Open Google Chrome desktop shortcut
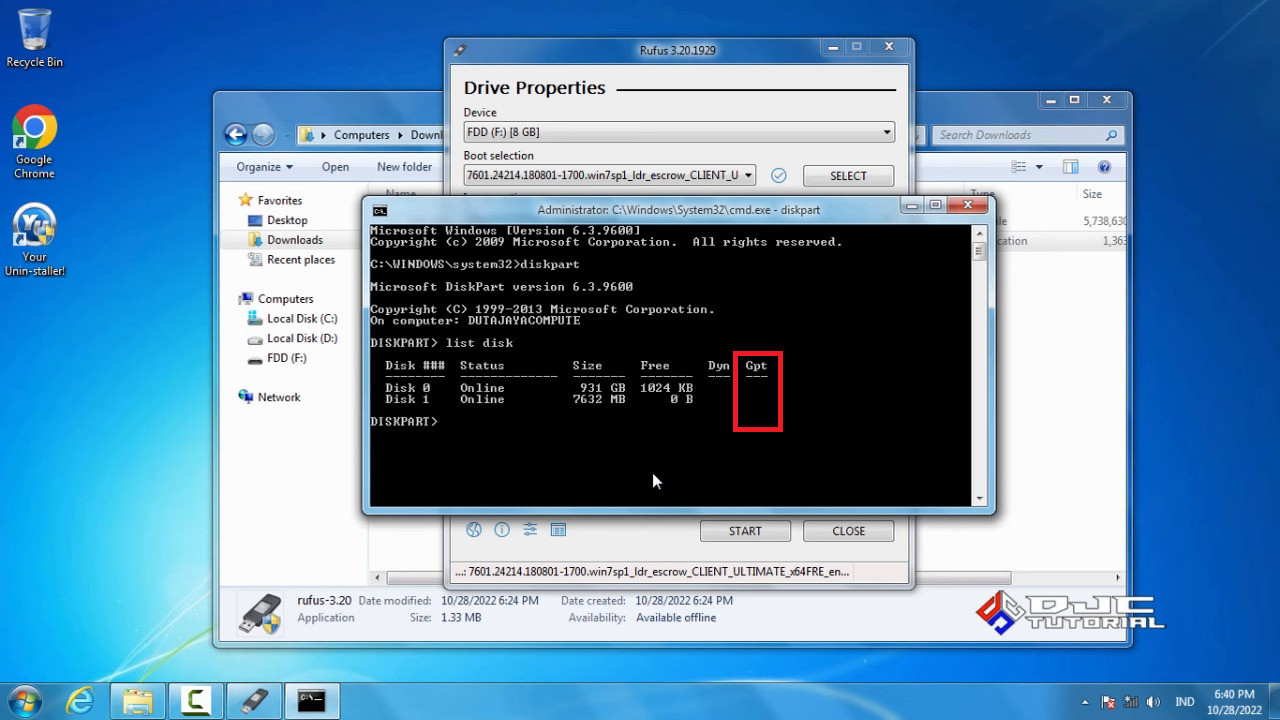Viewport: 1280px width, 720px height. pyautogui.click(x=34, y=142)
